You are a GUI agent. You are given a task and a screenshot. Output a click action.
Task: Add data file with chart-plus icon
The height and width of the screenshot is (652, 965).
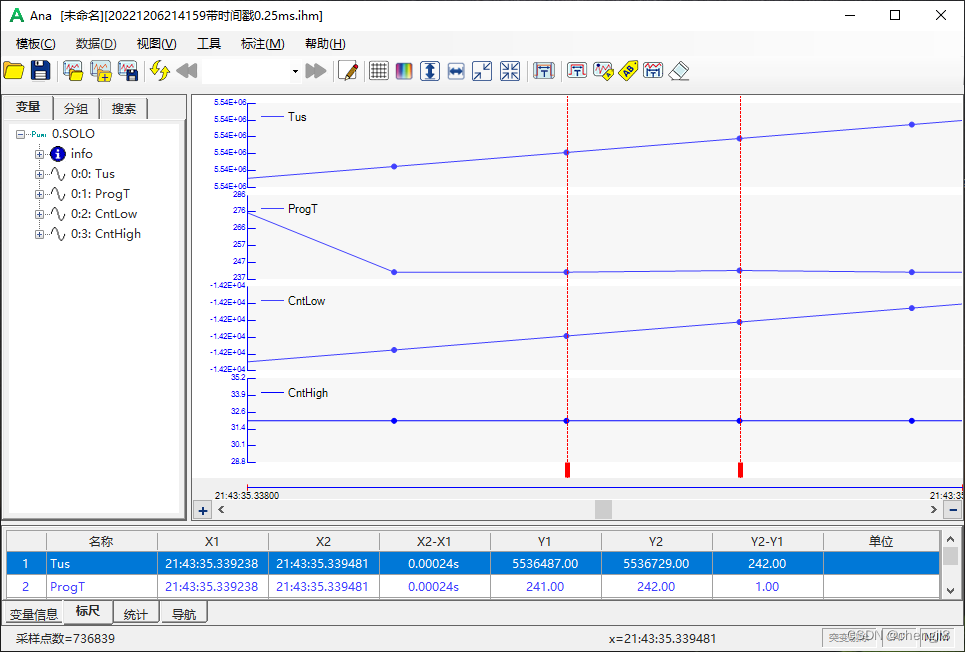click(101, 71)
